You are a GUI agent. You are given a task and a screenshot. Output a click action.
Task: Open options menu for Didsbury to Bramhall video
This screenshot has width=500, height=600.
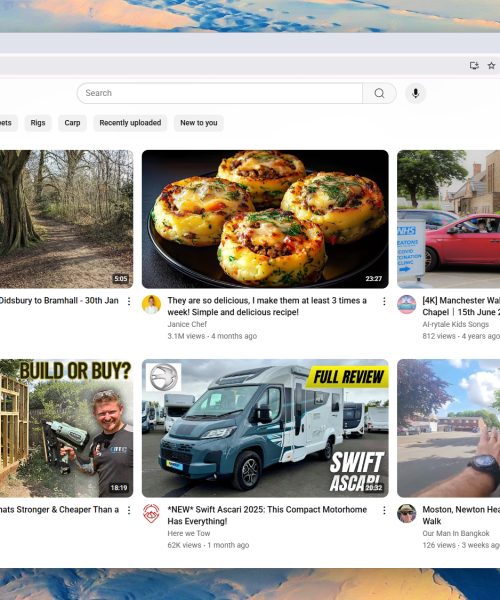[129, 302]
